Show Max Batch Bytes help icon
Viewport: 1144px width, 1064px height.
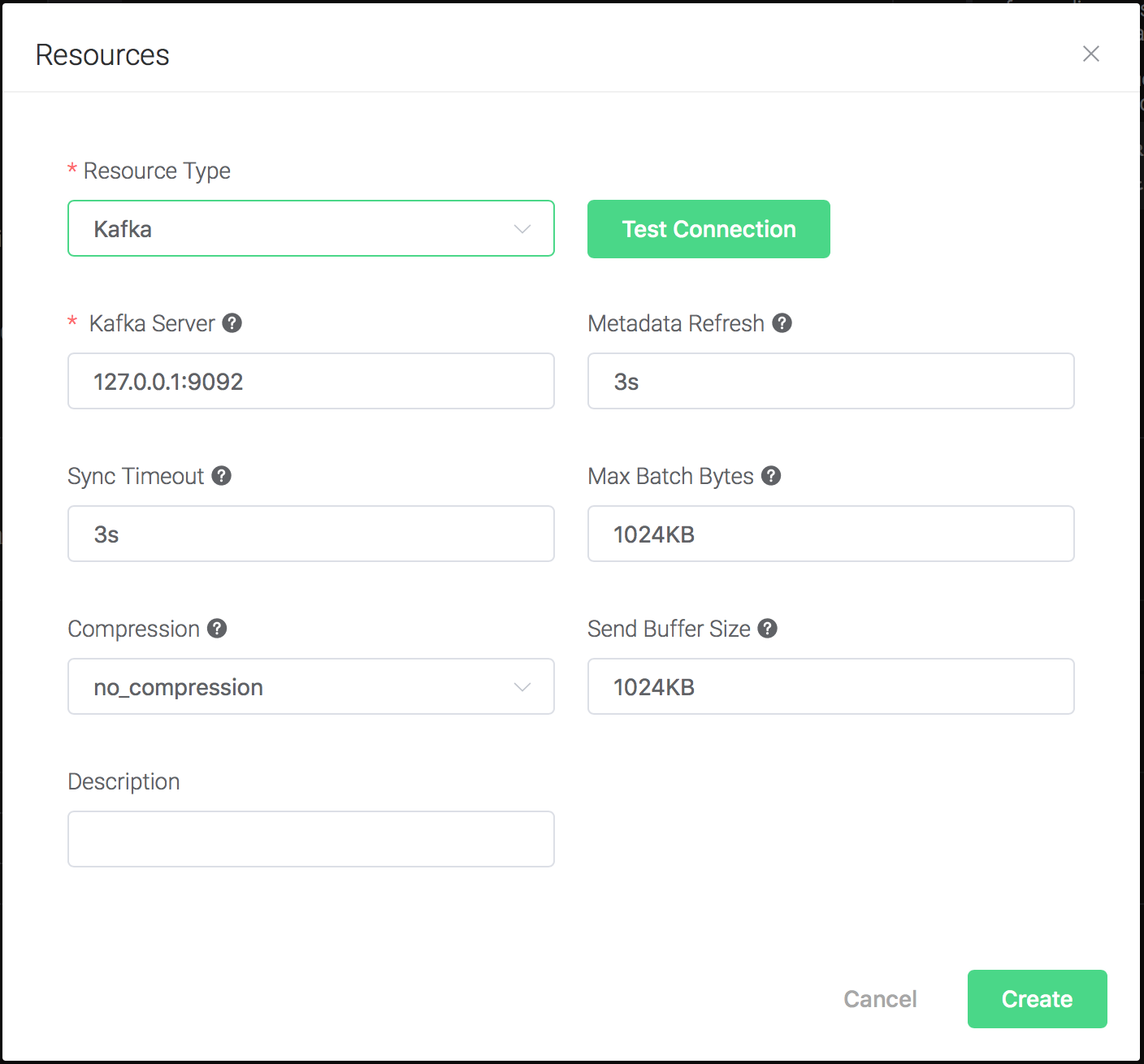tap(772, 476)
